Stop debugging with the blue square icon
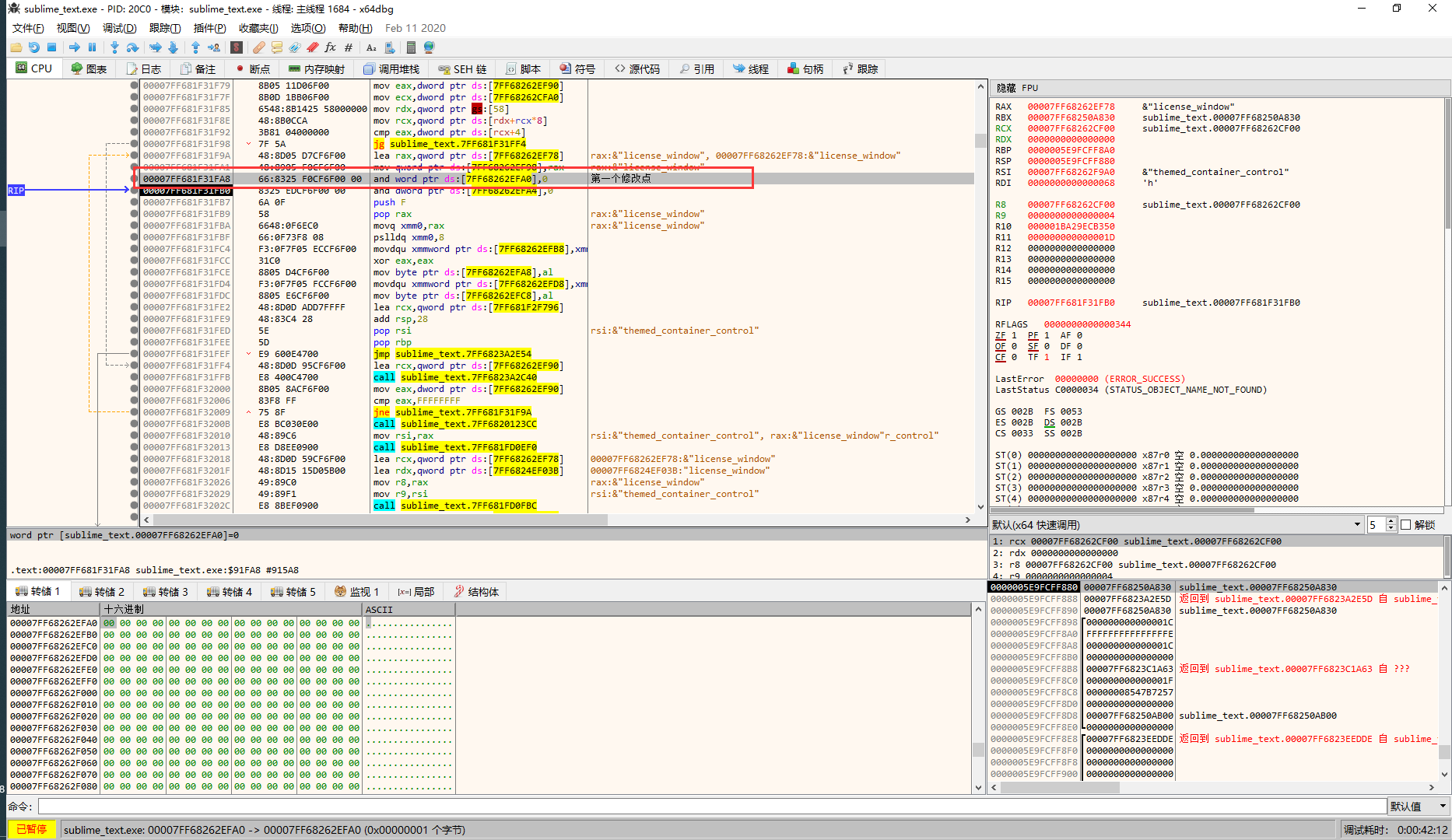Viewport: 1452px width, 840px height. point(51,47)
